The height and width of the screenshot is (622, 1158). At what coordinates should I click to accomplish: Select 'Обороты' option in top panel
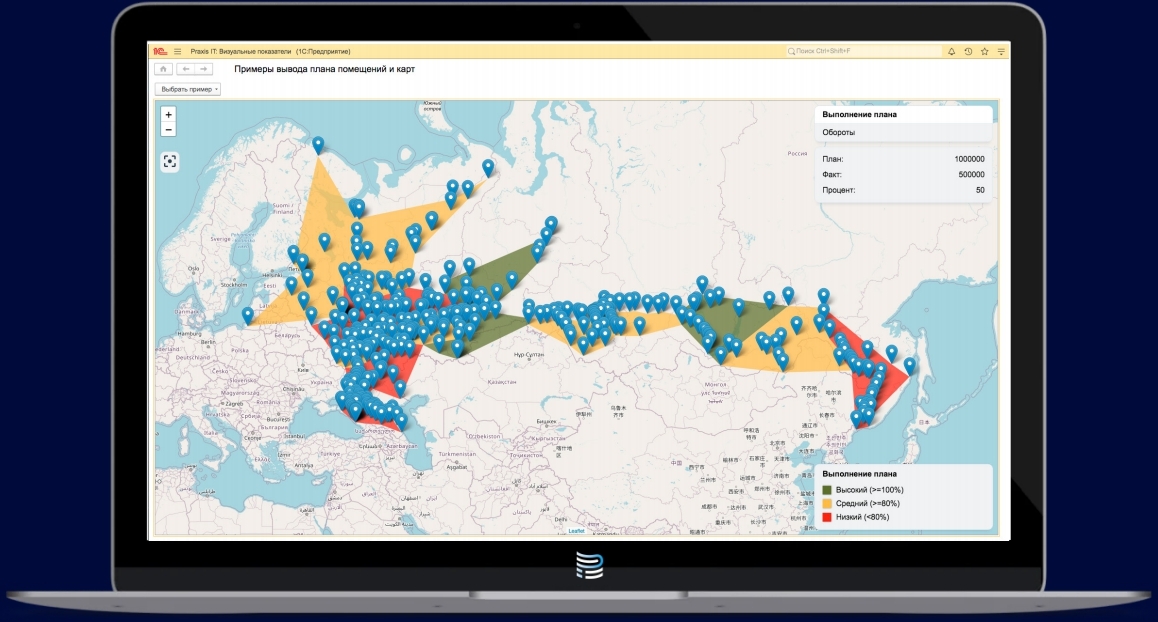[903, 132]
